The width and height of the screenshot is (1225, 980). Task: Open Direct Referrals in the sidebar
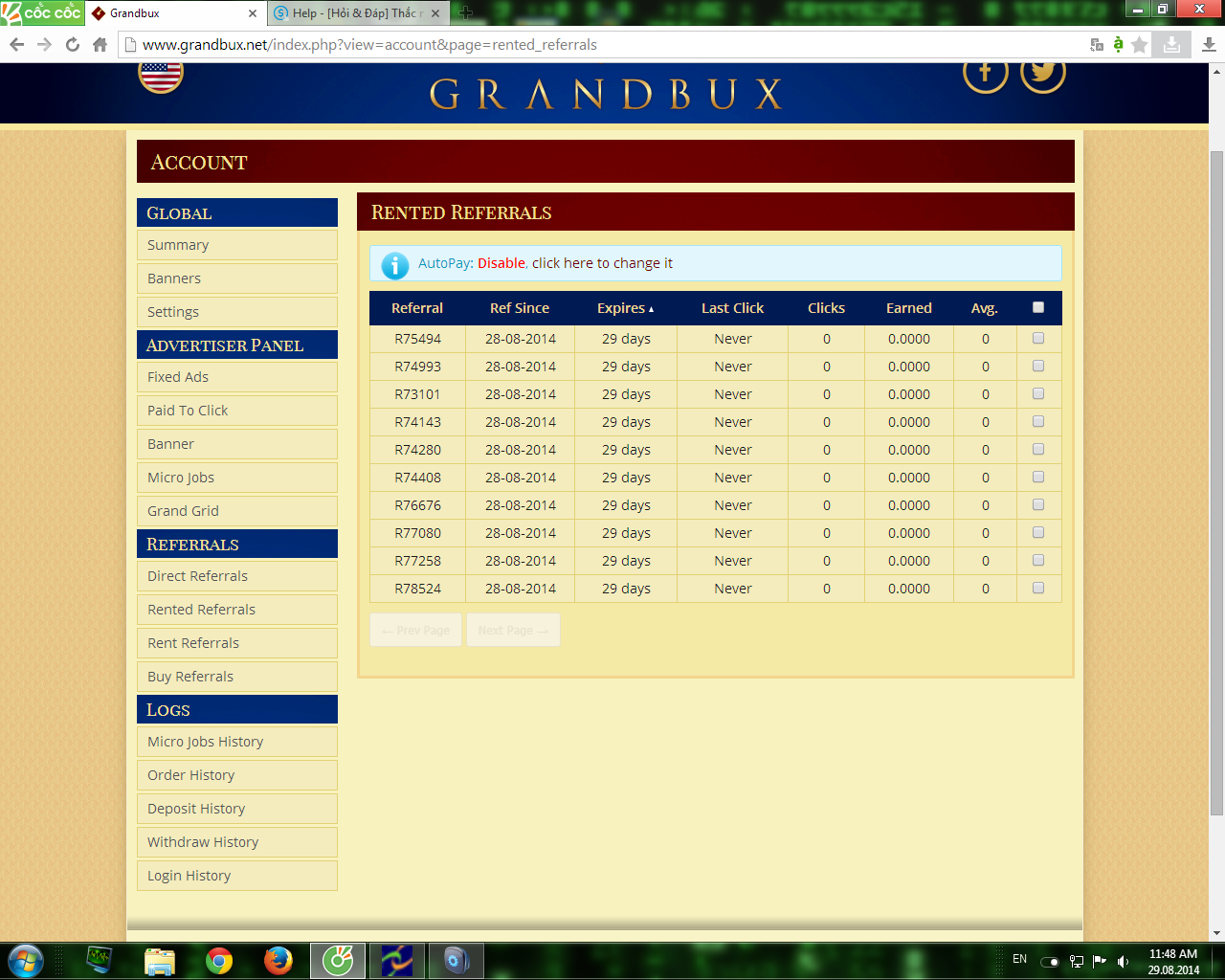coord(237,576)
